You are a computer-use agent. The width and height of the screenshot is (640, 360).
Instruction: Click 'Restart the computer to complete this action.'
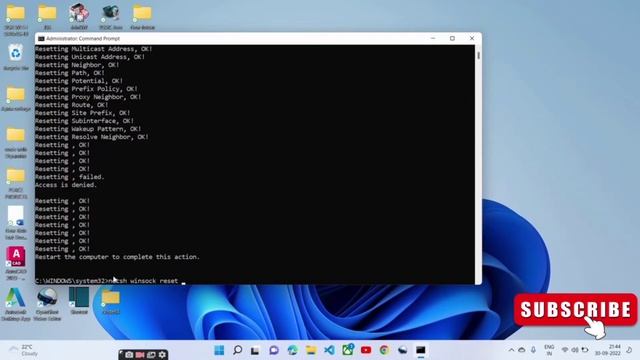(118, 257)
